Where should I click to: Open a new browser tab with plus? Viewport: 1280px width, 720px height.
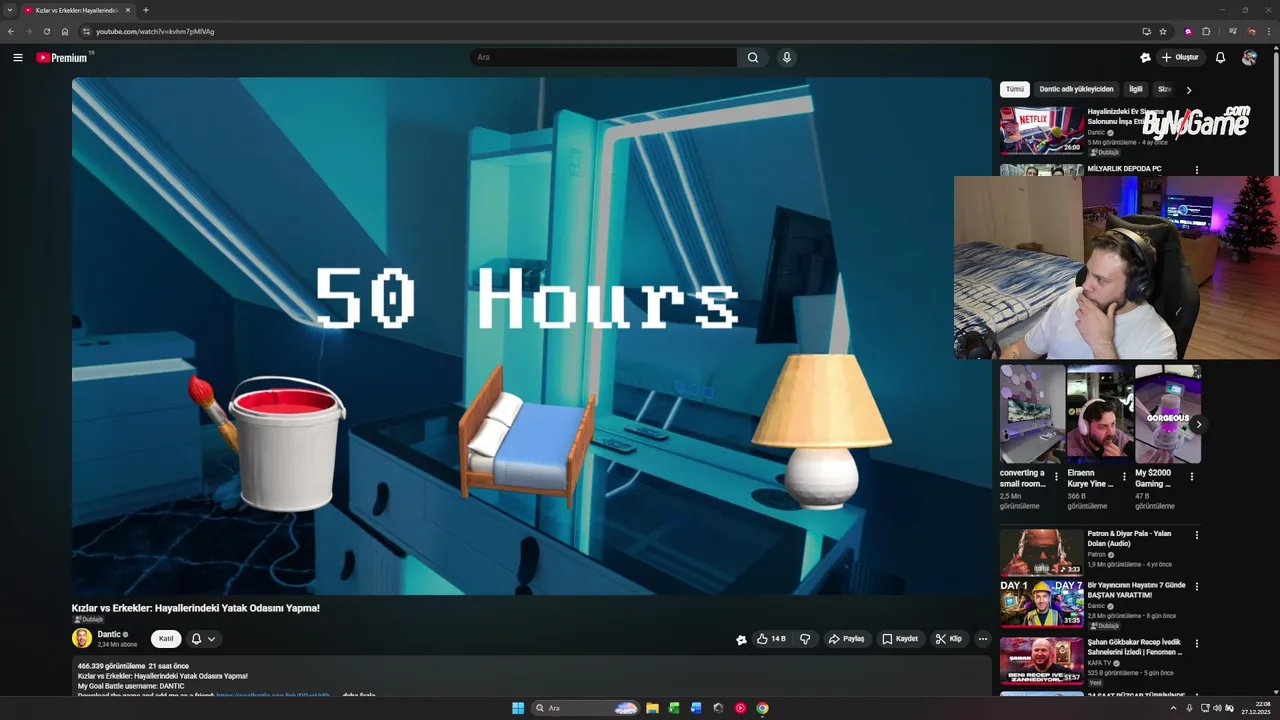[146, 10]
